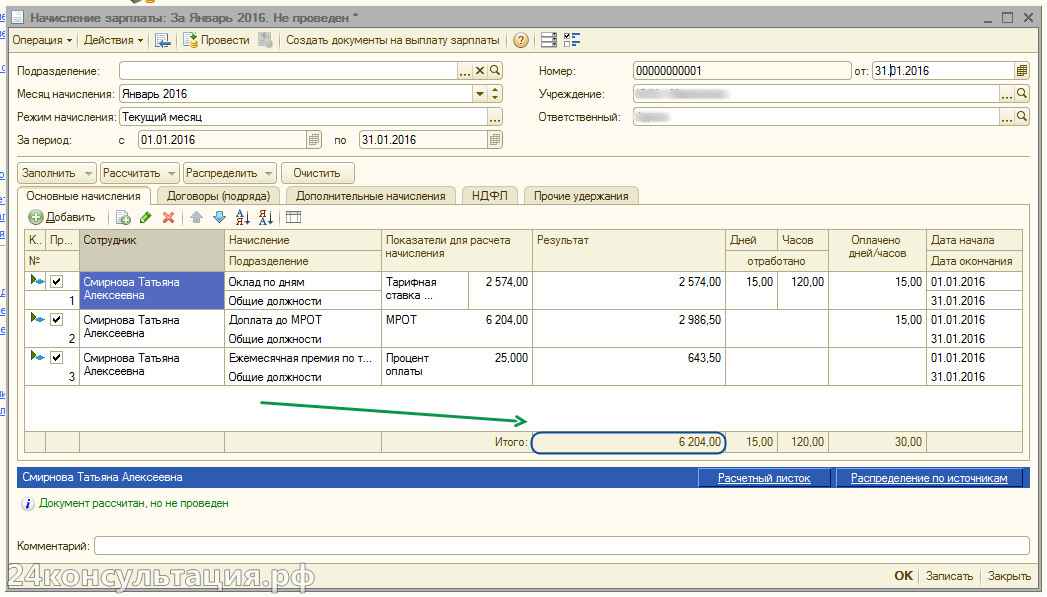Toggle the checkbox for Доплата до МРОТ row
This screenshot has height=597, width=1047.
click(x=57, y=320)
